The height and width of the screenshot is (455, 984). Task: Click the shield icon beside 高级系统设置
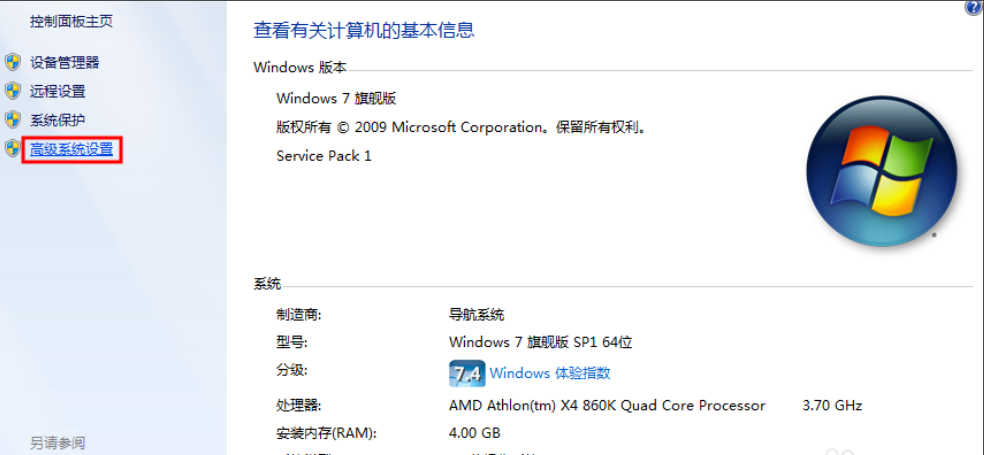tap(13, 150)
